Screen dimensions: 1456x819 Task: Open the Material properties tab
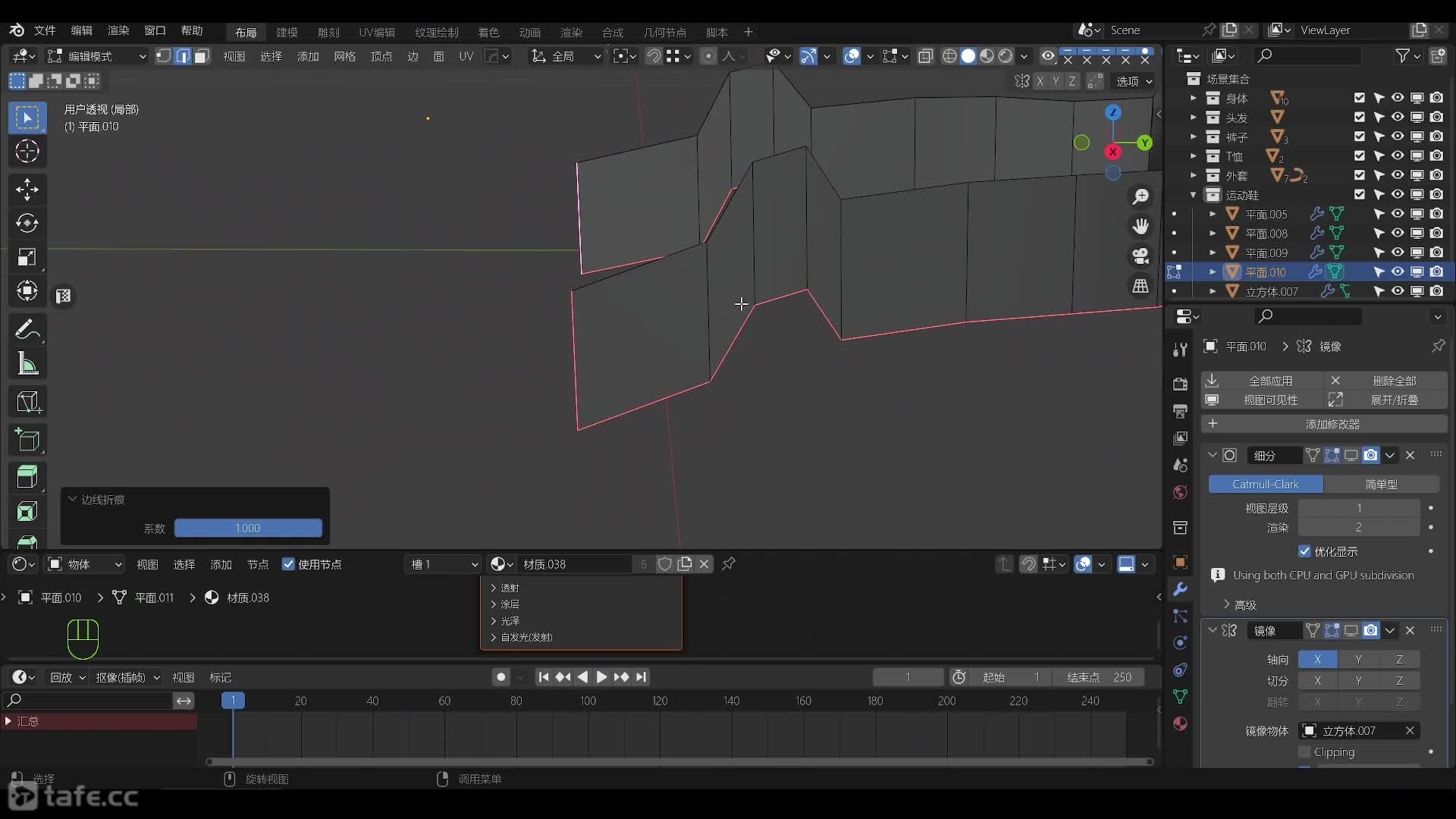click(x=1180, y=723)
